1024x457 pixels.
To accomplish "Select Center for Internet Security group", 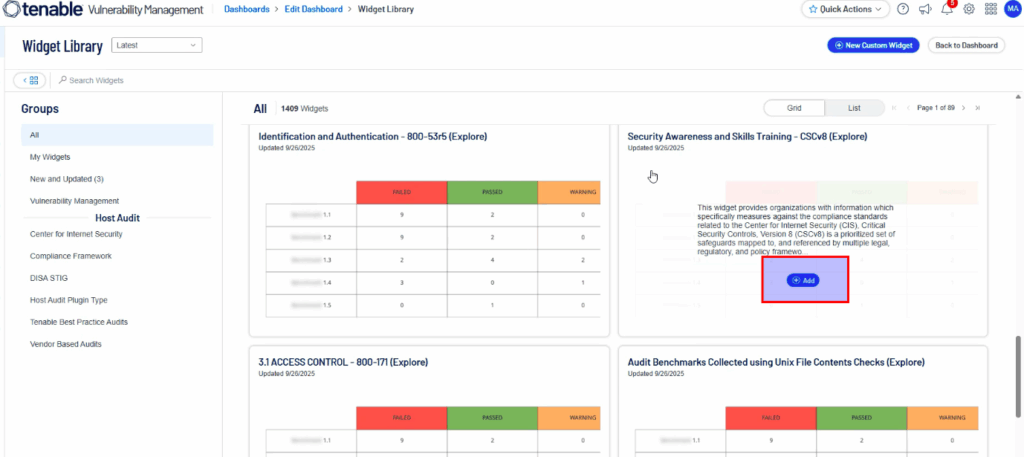I will pos(76,234).
